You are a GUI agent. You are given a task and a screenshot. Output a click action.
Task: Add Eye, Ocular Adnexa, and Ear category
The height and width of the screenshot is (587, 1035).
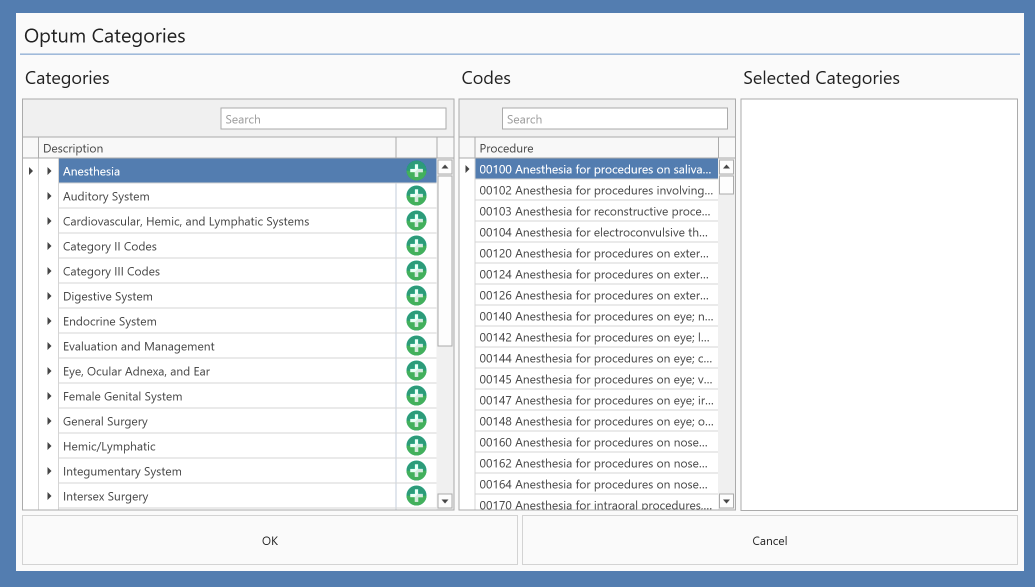click(x=417, y=371)
